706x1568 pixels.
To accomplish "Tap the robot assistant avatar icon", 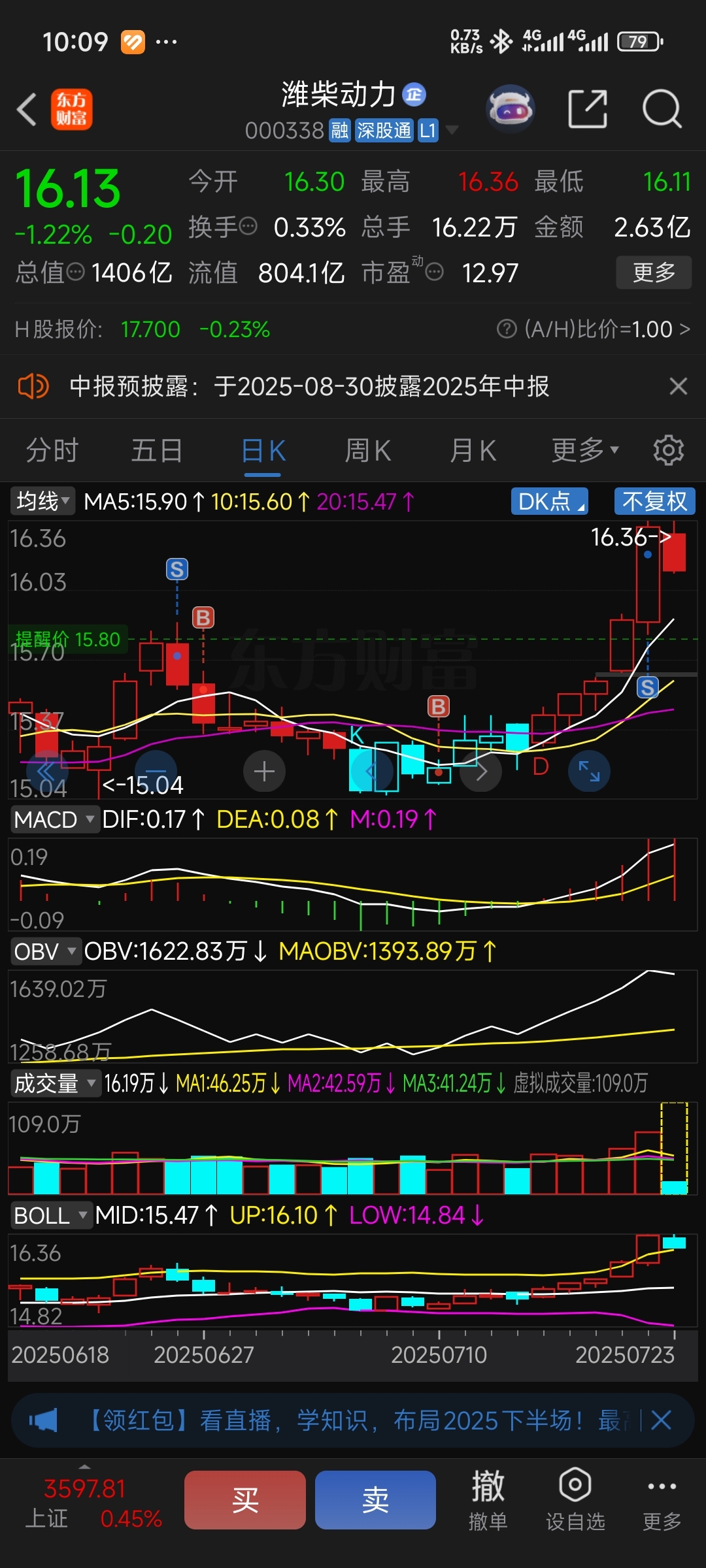I will (511, 109).
